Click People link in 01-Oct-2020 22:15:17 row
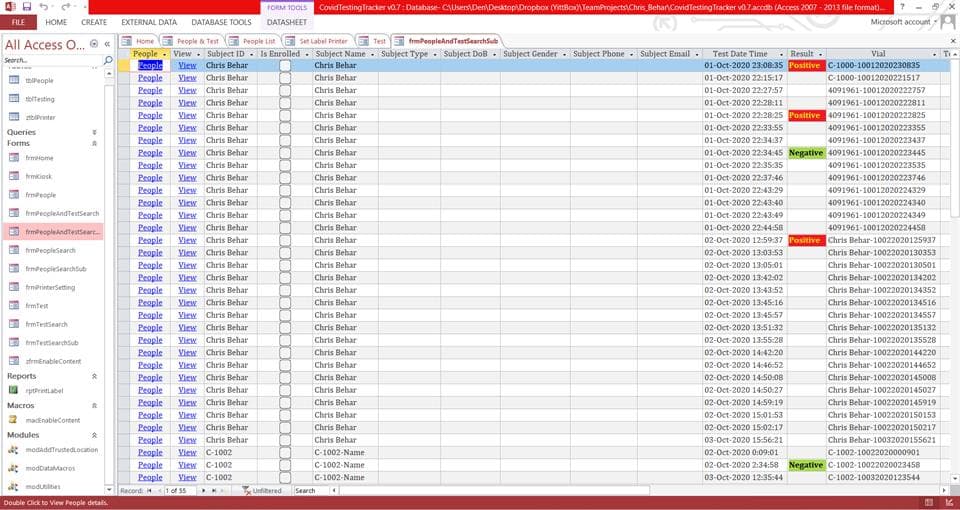This screenshot has height=510, width=960. coord(150,78)
